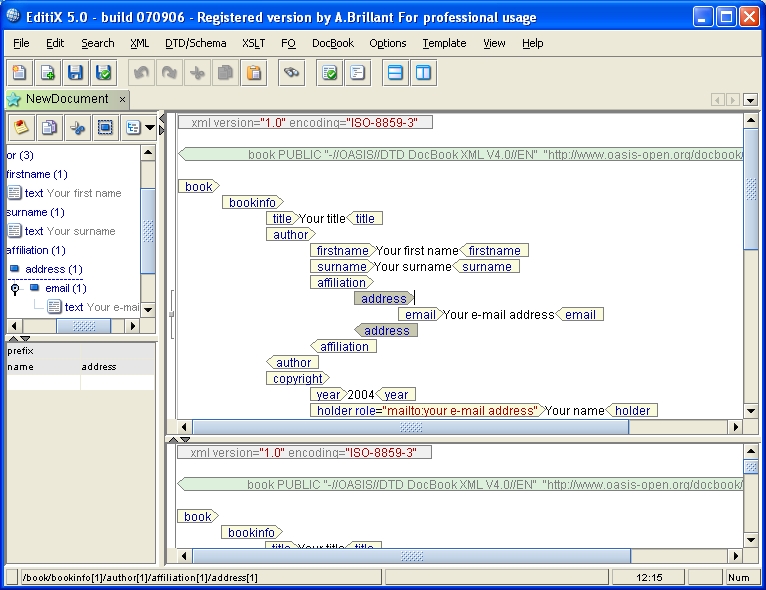Click the paste clipboard icon
Viewport: 766px width, 590px height.
(x=254, y=73)
